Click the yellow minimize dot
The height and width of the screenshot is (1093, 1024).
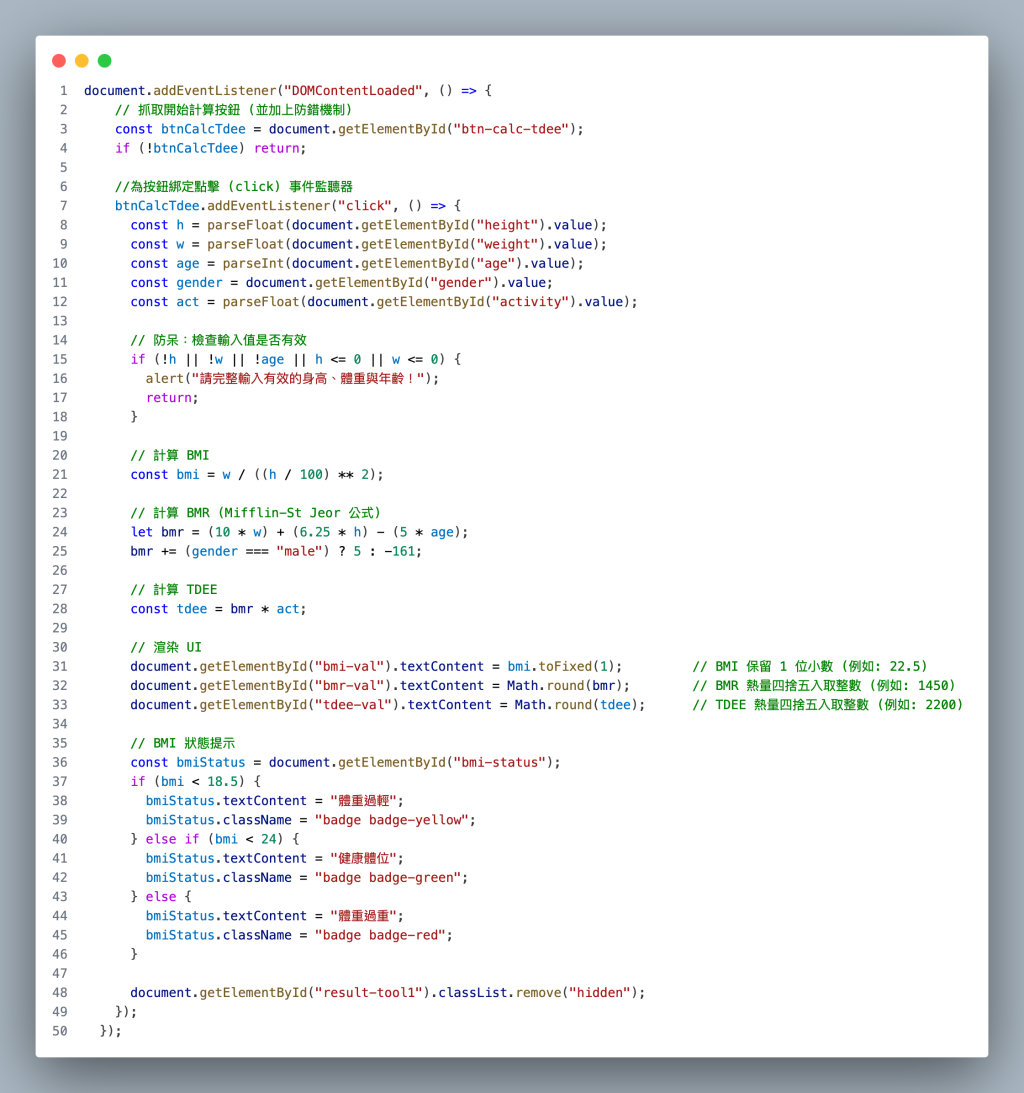tap(82, 61)
